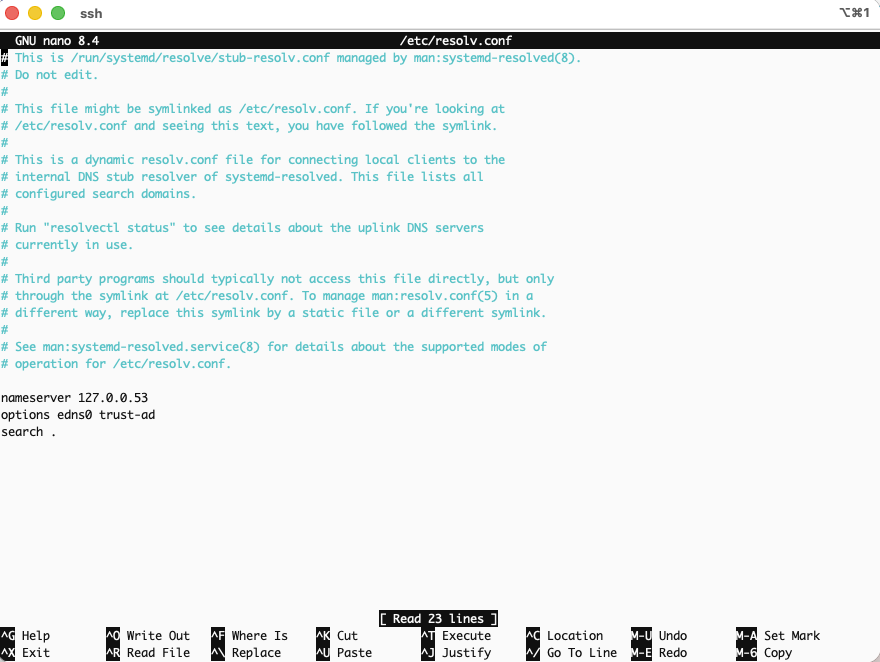Click the ^T Execute shortcut

click(457, 636)
